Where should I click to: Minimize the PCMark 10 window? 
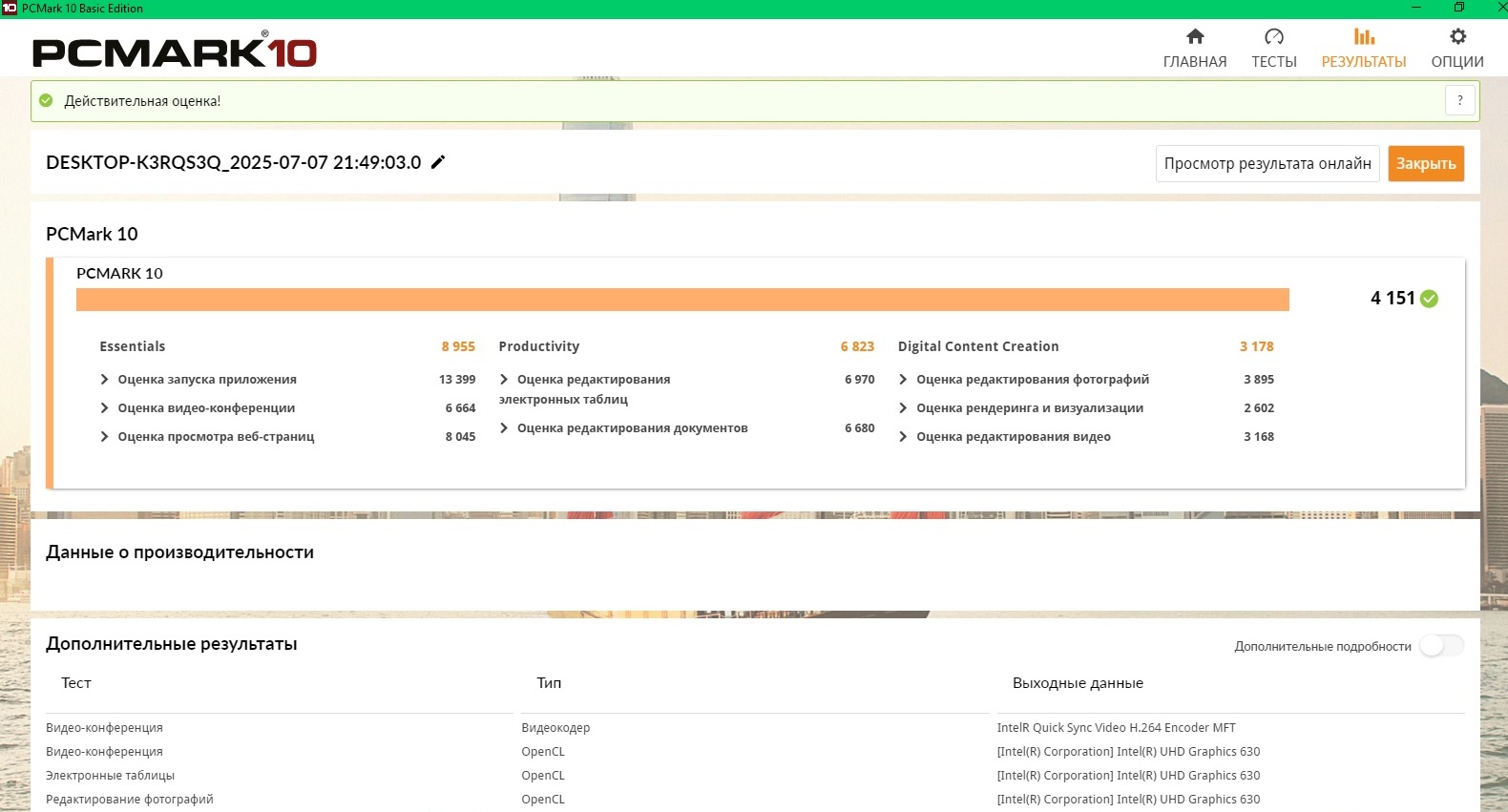click(1416, 8)
